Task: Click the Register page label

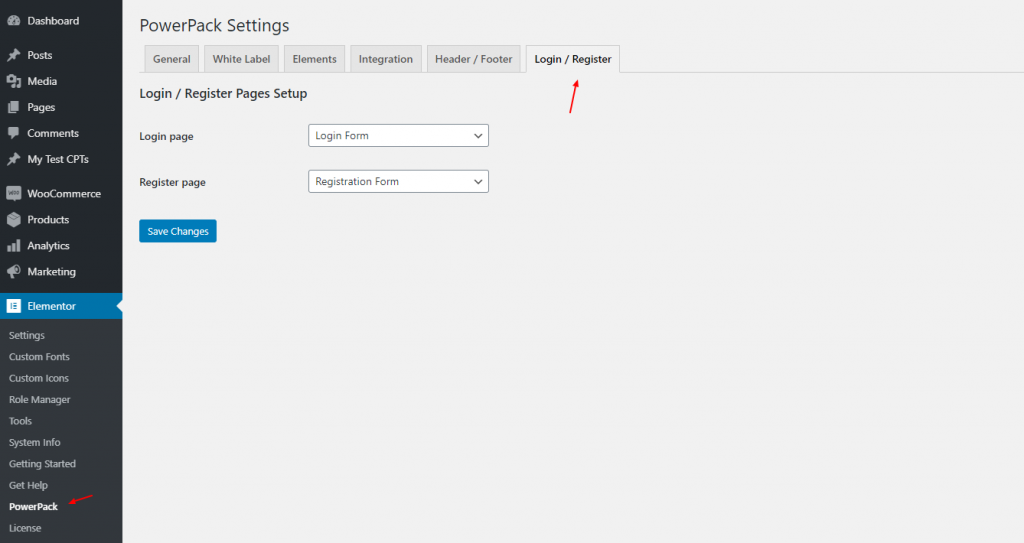Action: pyautogui.click(x=172, y=182)
